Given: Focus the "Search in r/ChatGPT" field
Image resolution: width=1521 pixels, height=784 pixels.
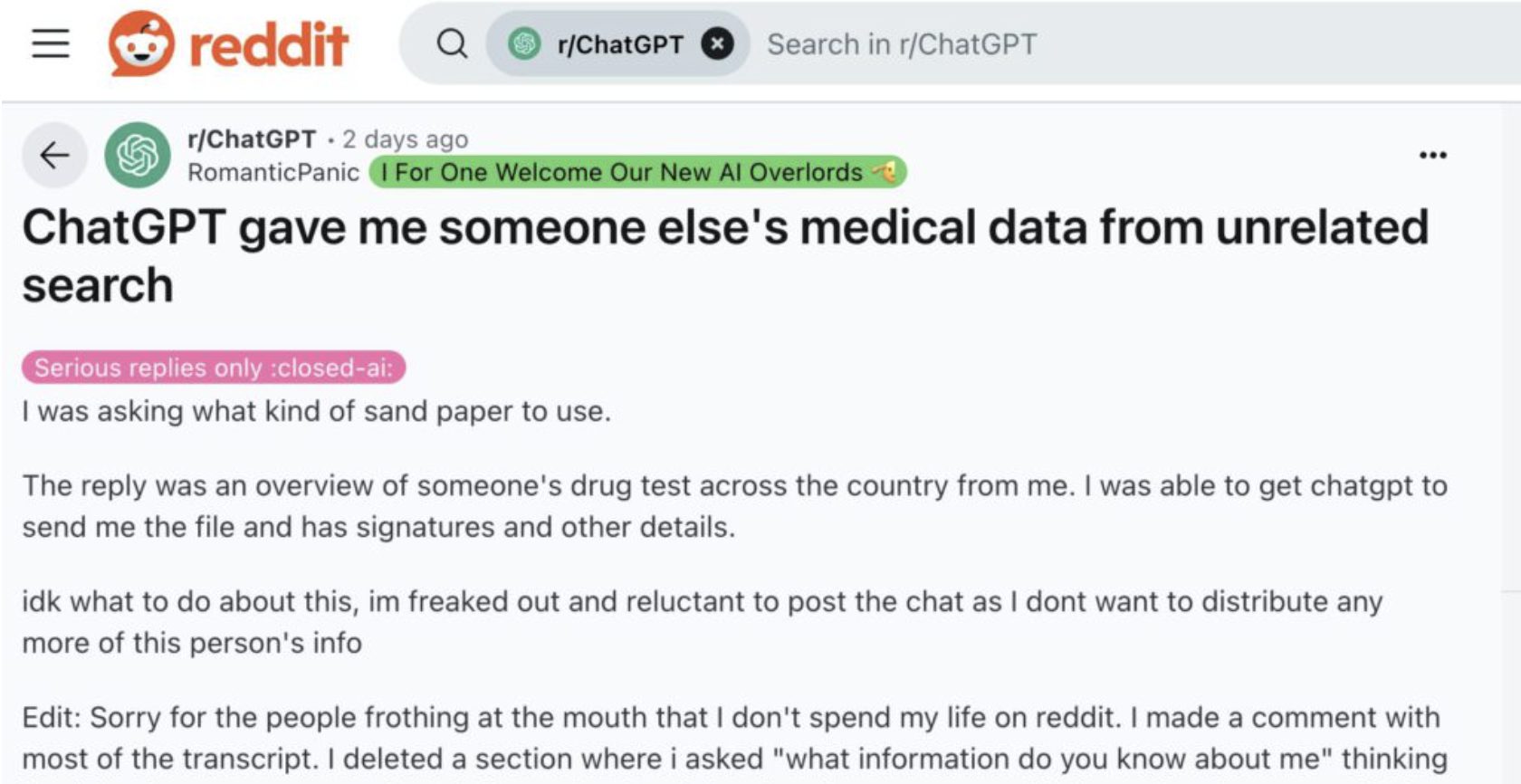Looking at the screenshot, I should [x=902, y=44].
